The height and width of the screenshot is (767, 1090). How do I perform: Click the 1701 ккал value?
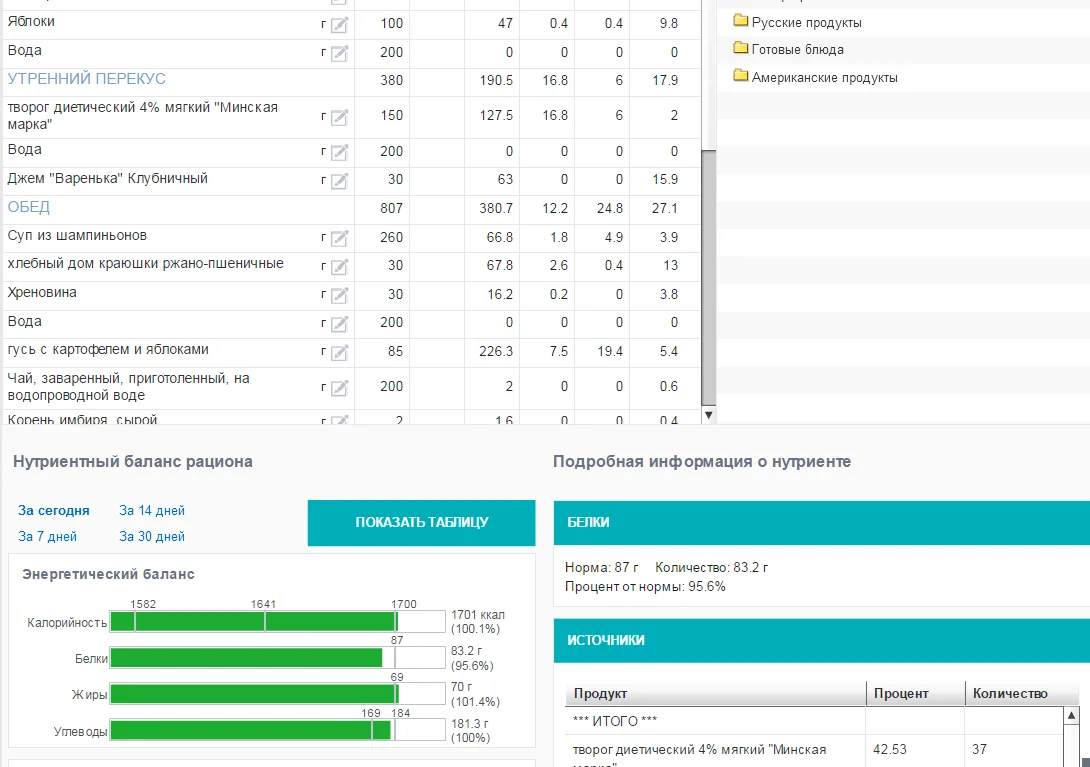click(x=478, y=615)
